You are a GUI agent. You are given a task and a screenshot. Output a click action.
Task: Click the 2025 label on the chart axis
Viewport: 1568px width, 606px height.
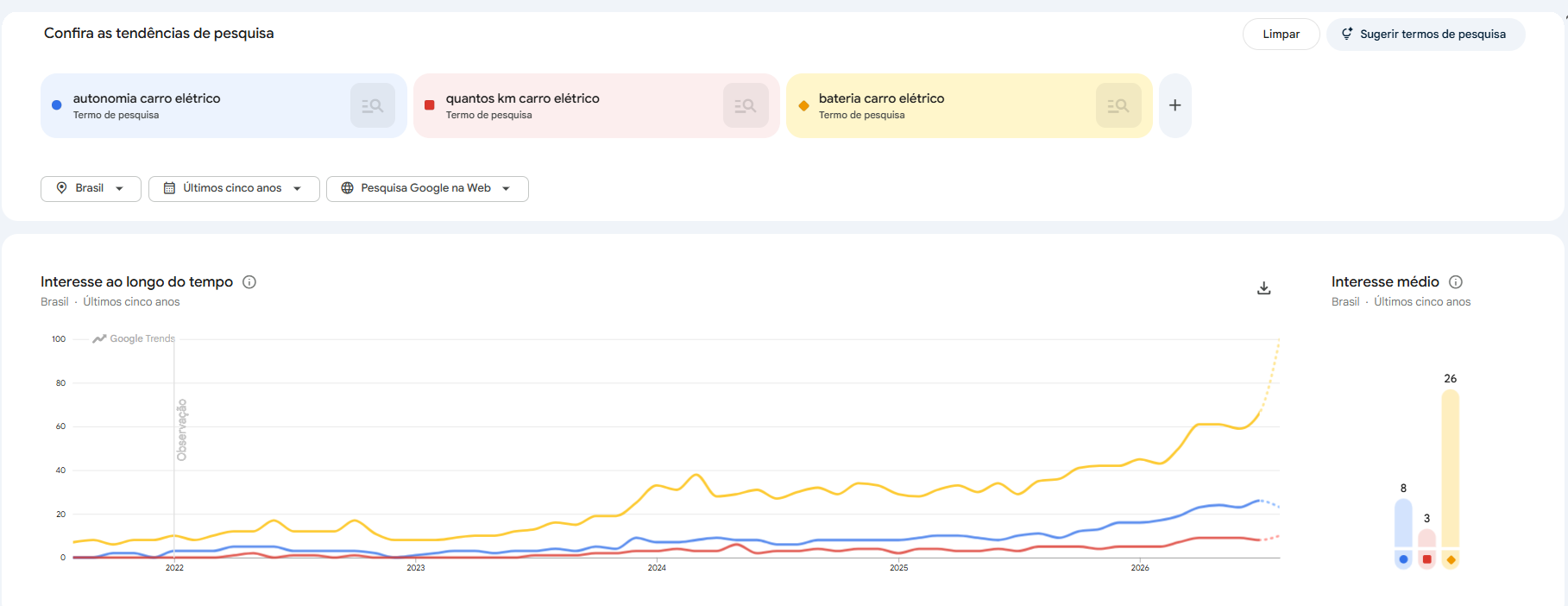(898, 568)
